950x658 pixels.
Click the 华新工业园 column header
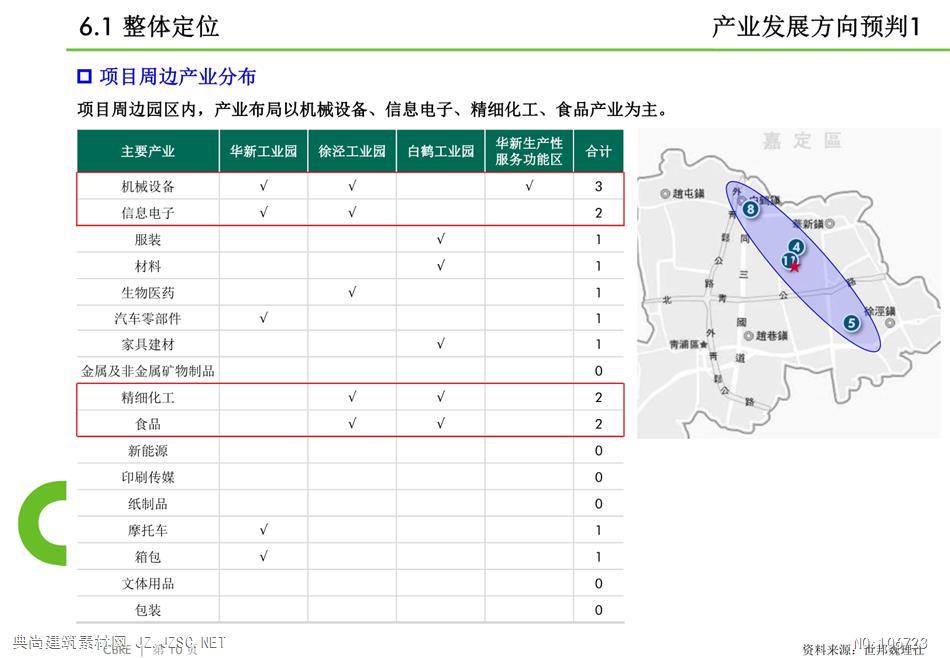[x=264, y=151]
